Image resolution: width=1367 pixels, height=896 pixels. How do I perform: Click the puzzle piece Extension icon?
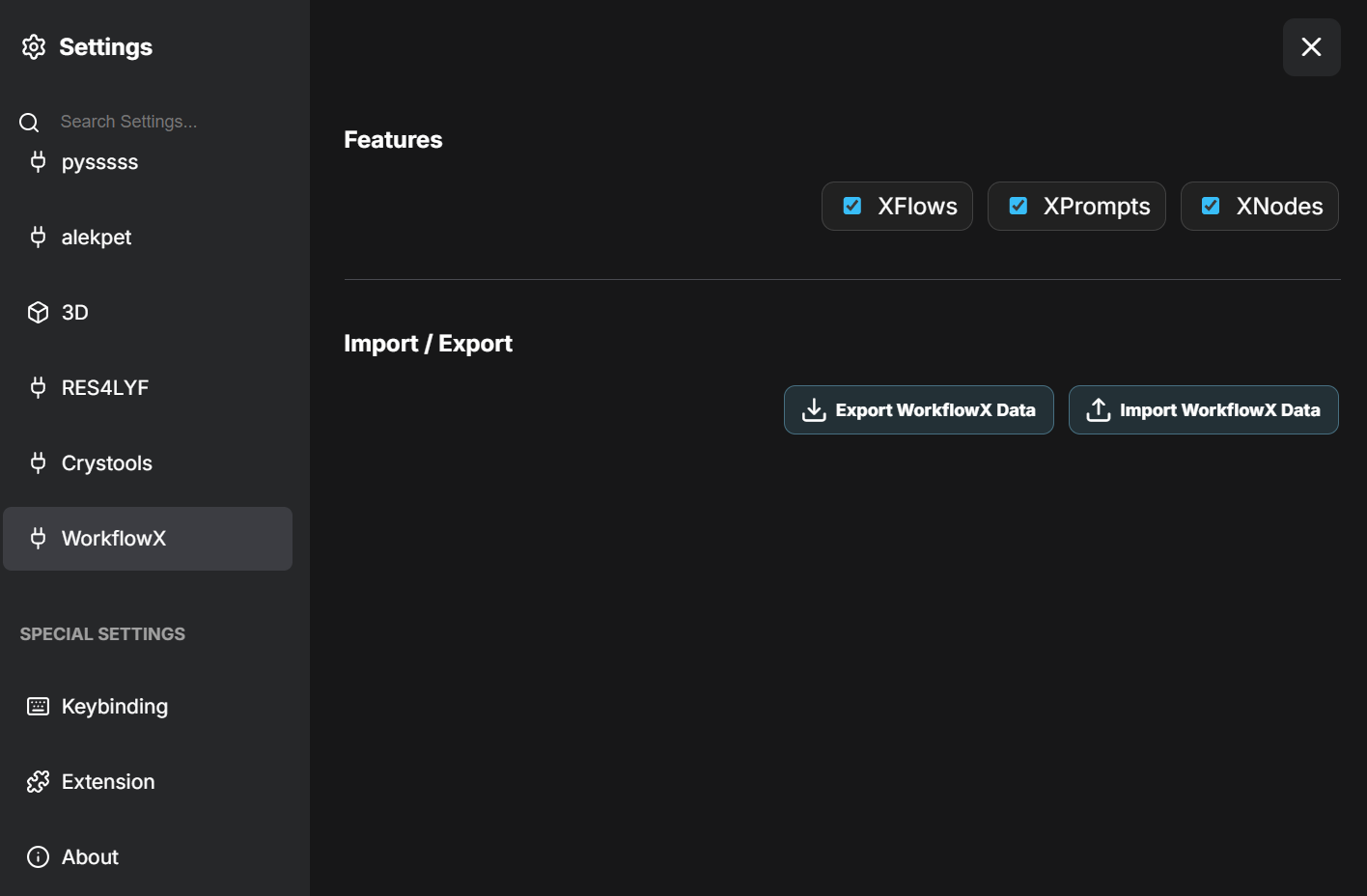pos(38,782)
